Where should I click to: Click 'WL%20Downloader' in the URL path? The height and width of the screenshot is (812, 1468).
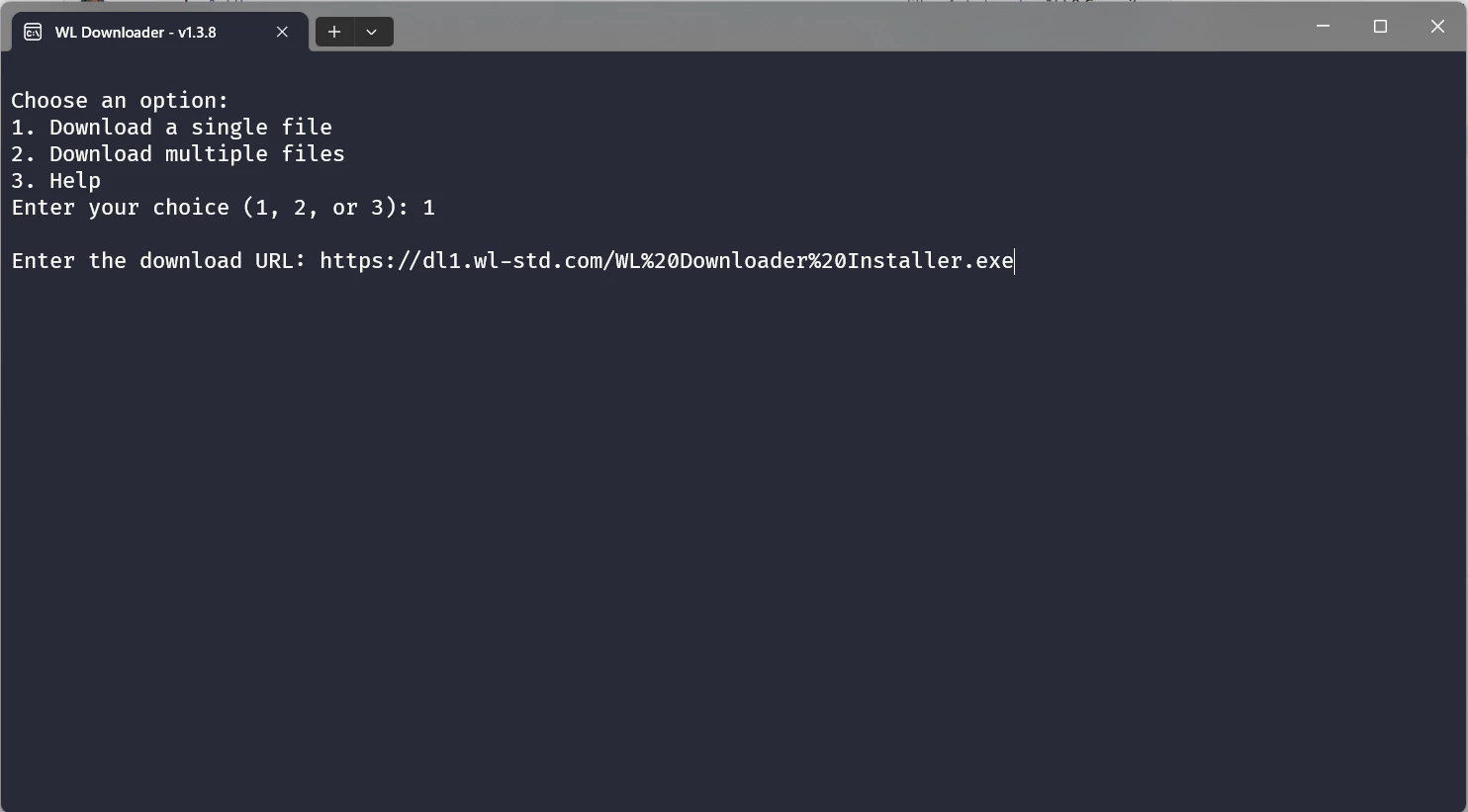pos(711,261)
